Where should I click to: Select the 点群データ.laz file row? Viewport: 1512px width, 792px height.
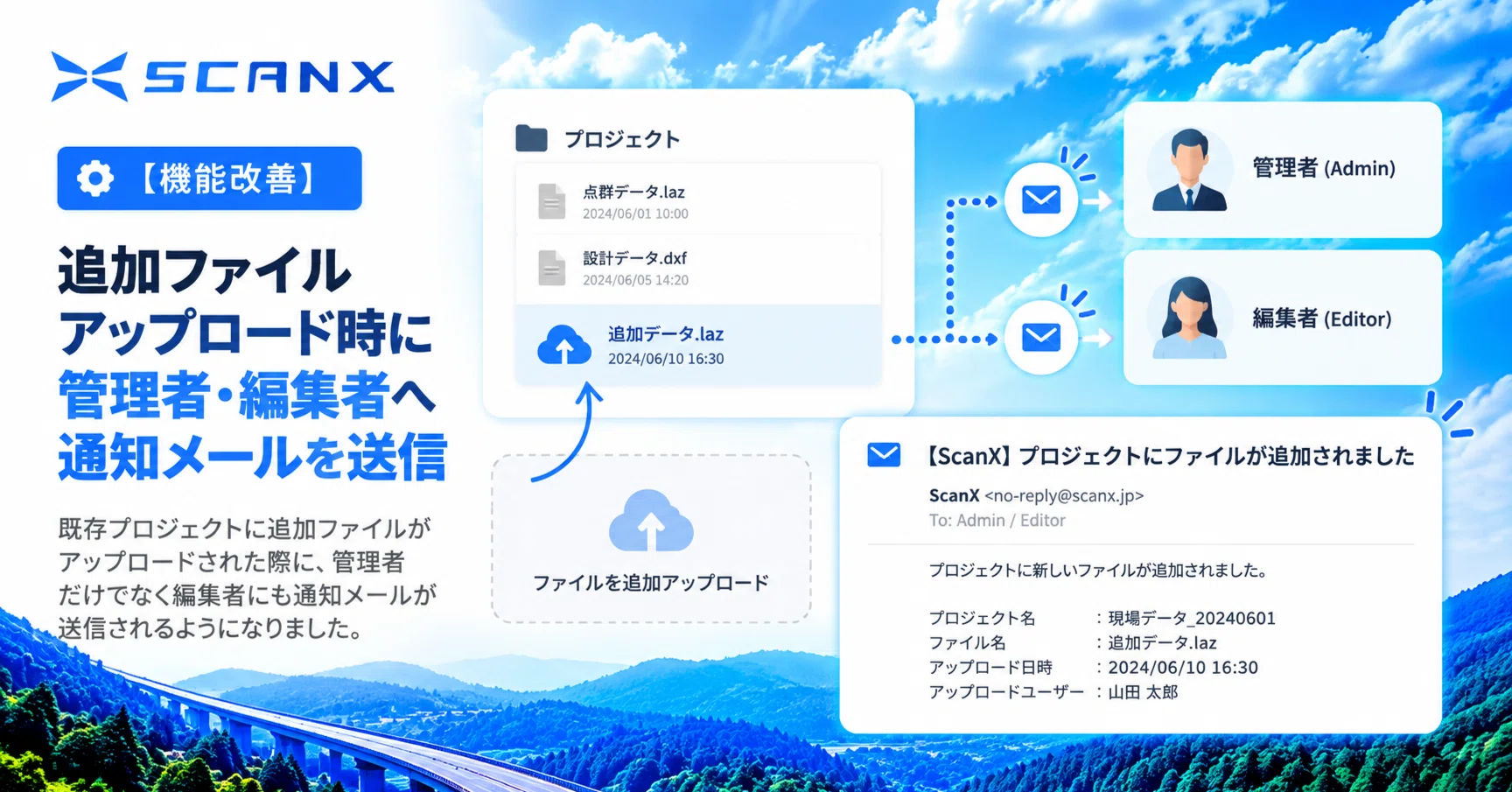pos(698,200)
